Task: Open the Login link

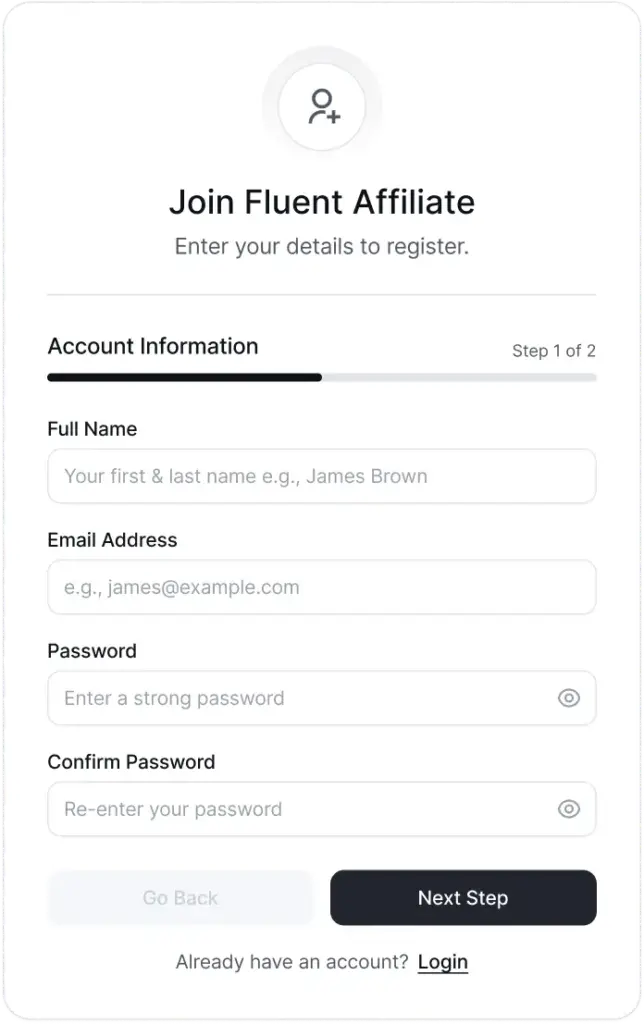Action: coord(442,961)
